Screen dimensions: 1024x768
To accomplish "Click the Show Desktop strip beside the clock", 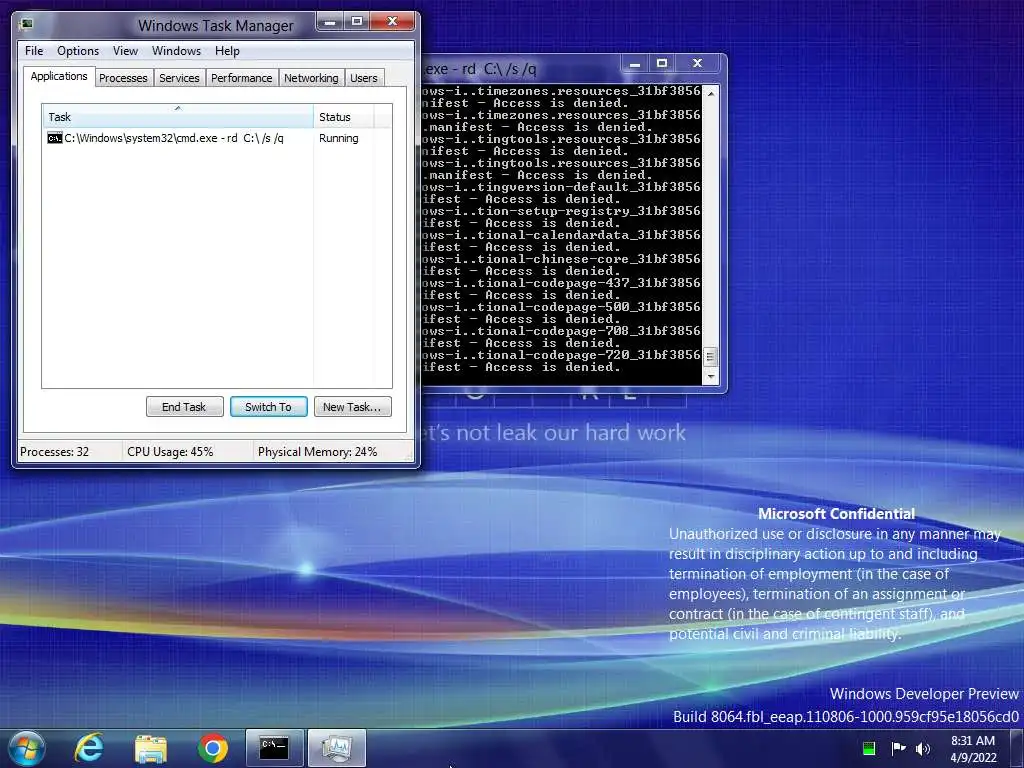I will click(1018, 748).
